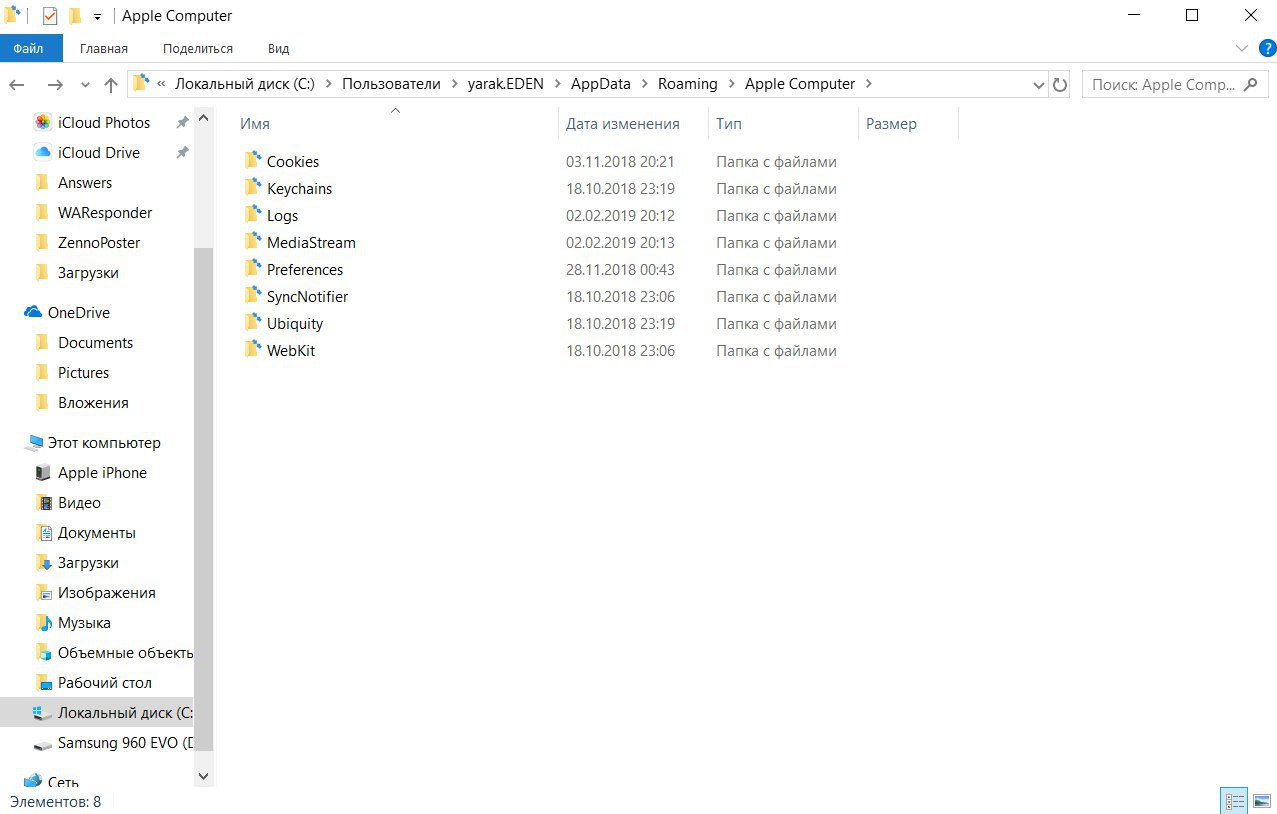
Task: Open the Главная ribbon tab
Action: pyautogui.click(x=104, y=48)
